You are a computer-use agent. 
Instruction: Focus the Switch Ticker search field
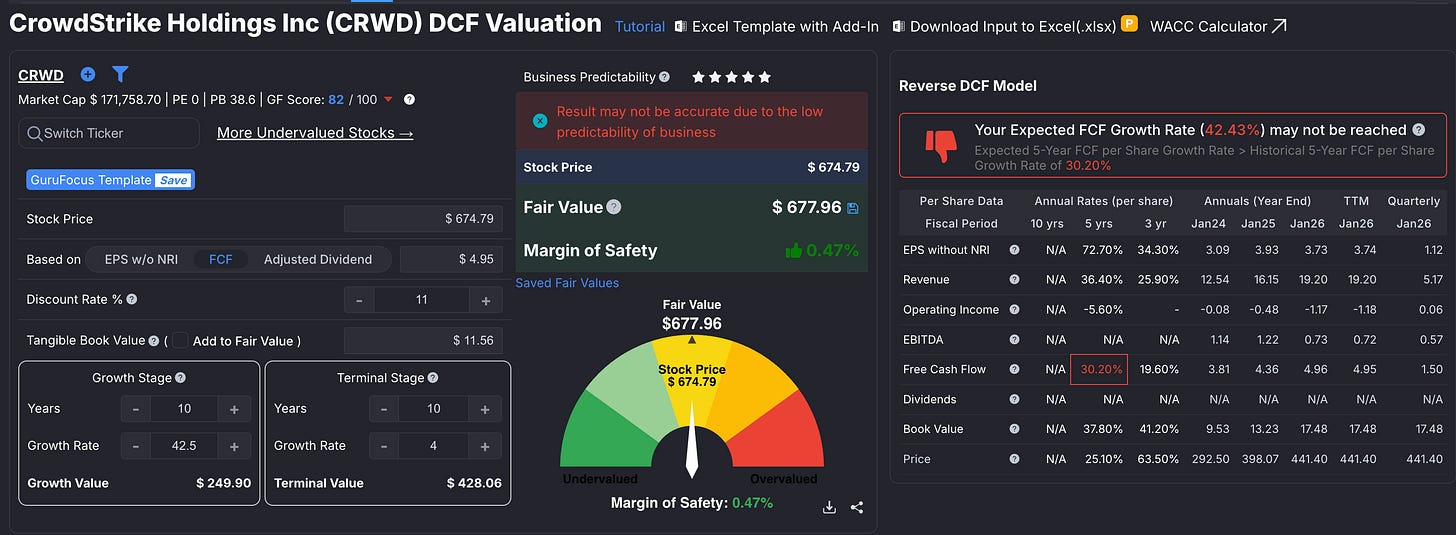pyautogui.click(x=109, y=133)
